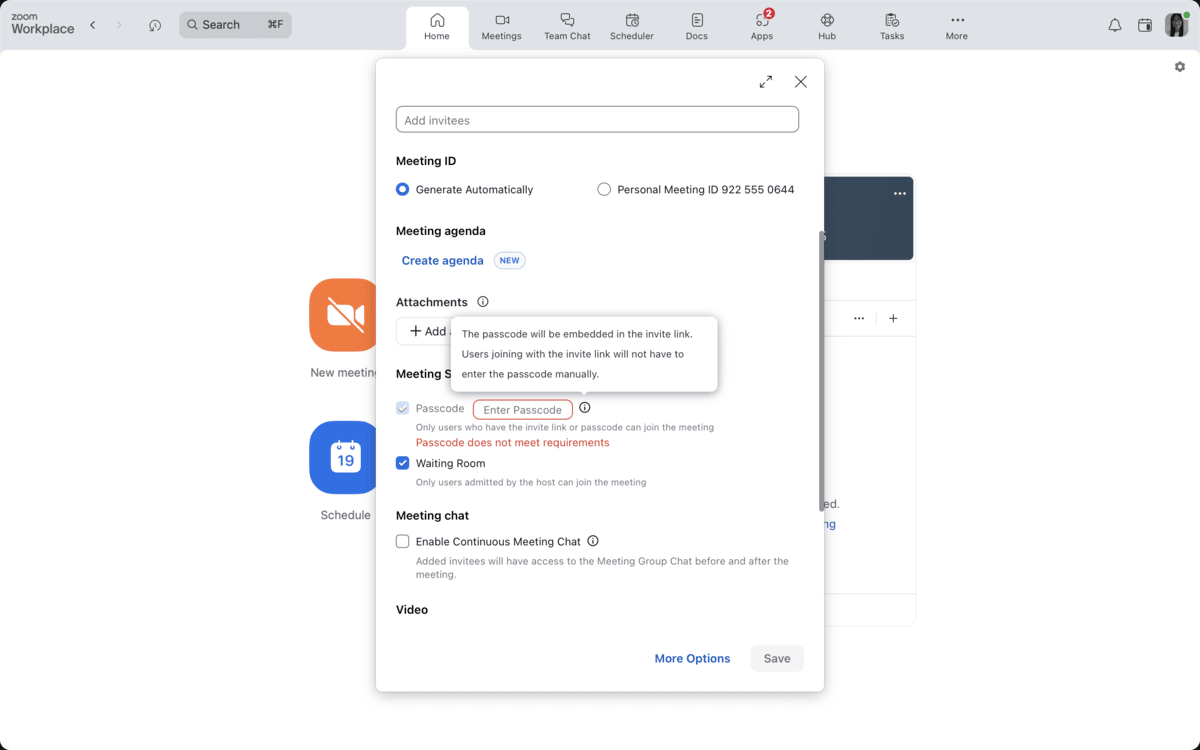Click Create agenda
The height and width of the screenshot is (750, 1200).
click(442, 260)
